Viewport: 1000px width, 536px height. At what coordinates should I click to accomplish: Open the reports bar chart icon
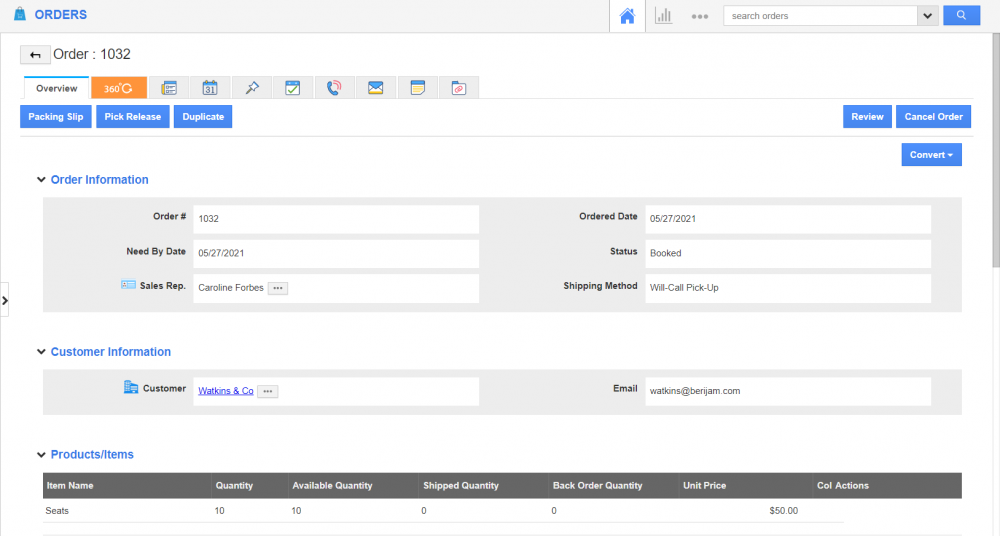click(663, 16)
